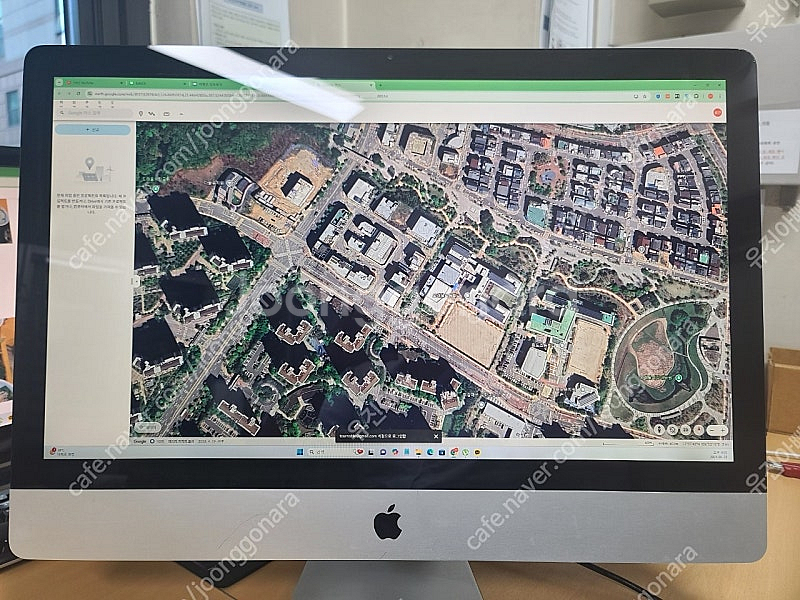
Task: Go back in Chrome
Action: (59, 93)
